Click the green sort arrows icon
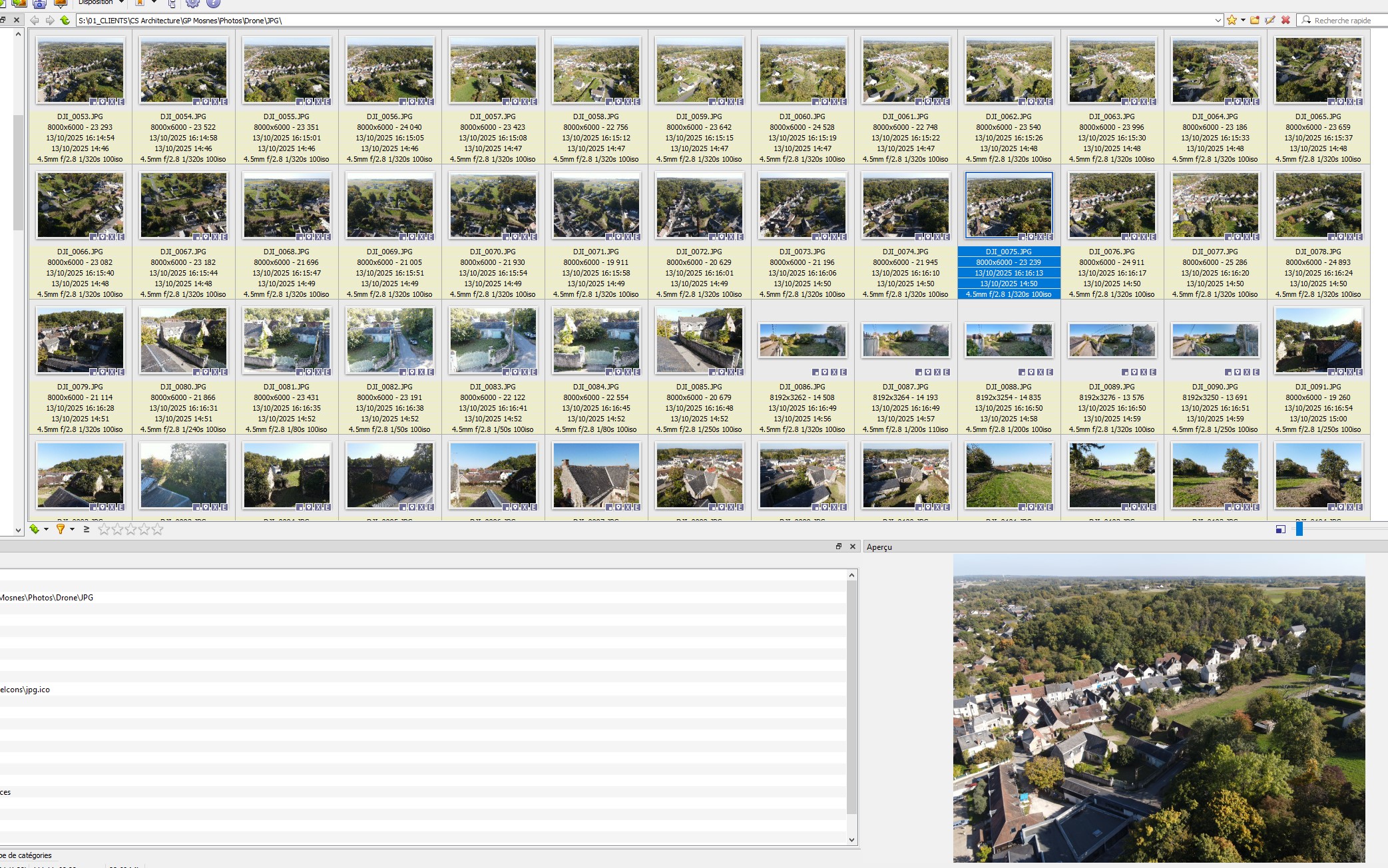This screenshot has height=868, width=1388. tap(35, 529)
